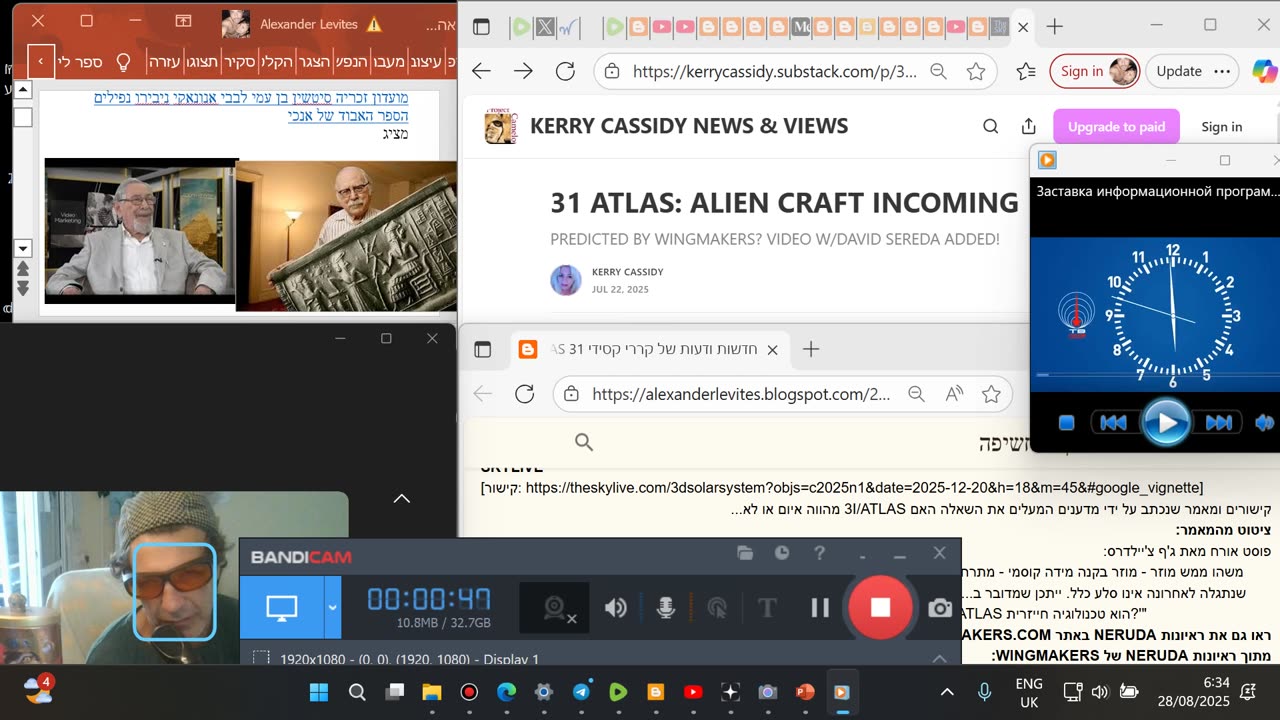Zoom icon in Substack address bar

pos(938,71)
